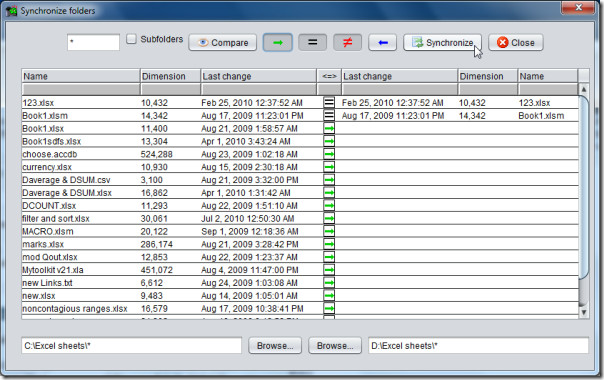
Task: Select the MACRO.xlsm file name
Action: click(x=48, y=231)
